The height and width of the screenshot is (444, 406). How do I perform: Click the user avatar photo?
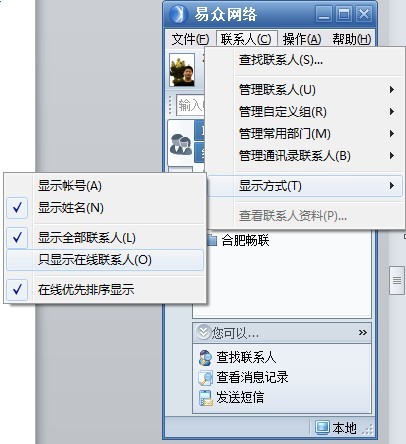pos(182,70)
